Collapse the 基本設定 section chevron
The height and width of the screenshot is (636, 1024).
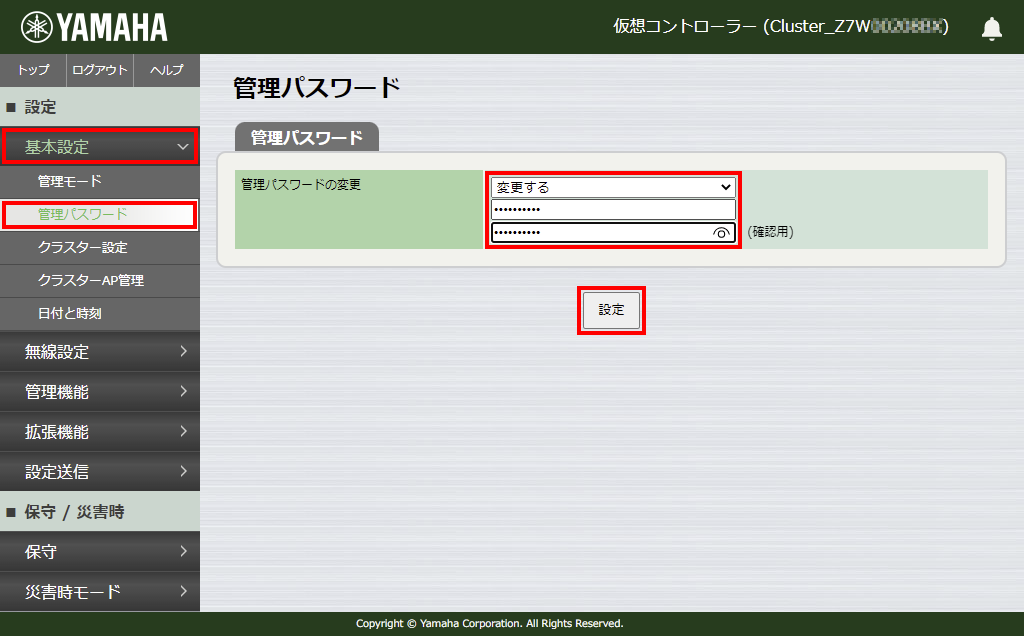coord(180,146)
